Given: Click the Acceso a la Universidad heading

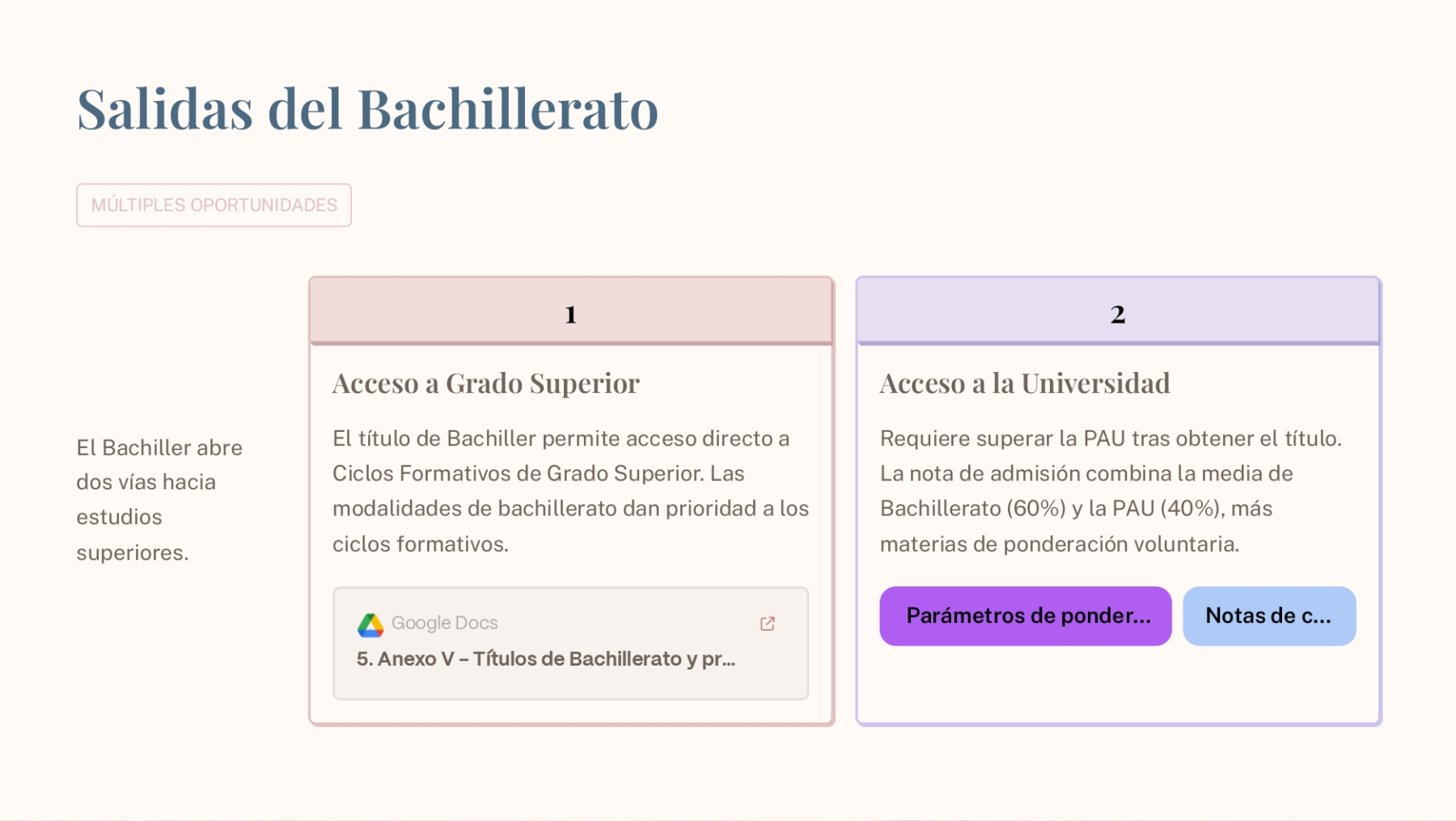Looking at the screenshot, I should tap(1025, 383).
